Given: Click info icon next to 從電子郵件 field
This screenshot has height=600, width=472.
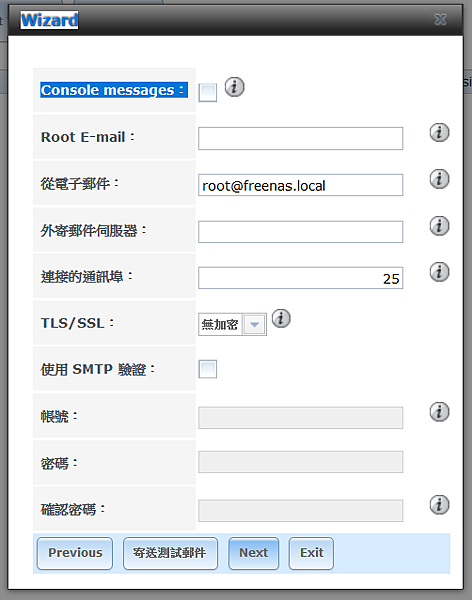Looking at the screenshot, I should (x=439, y=179).
